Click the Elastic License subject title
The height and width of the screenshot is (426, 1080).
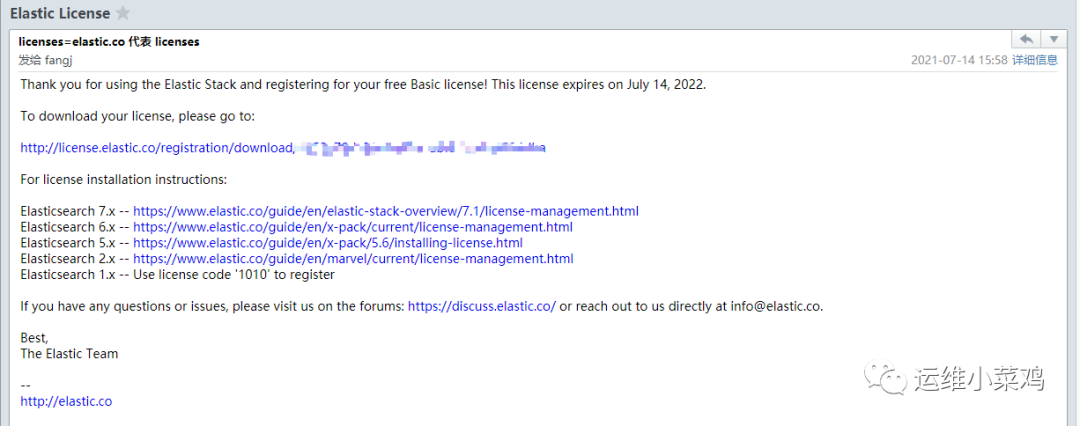click(58, 13)
